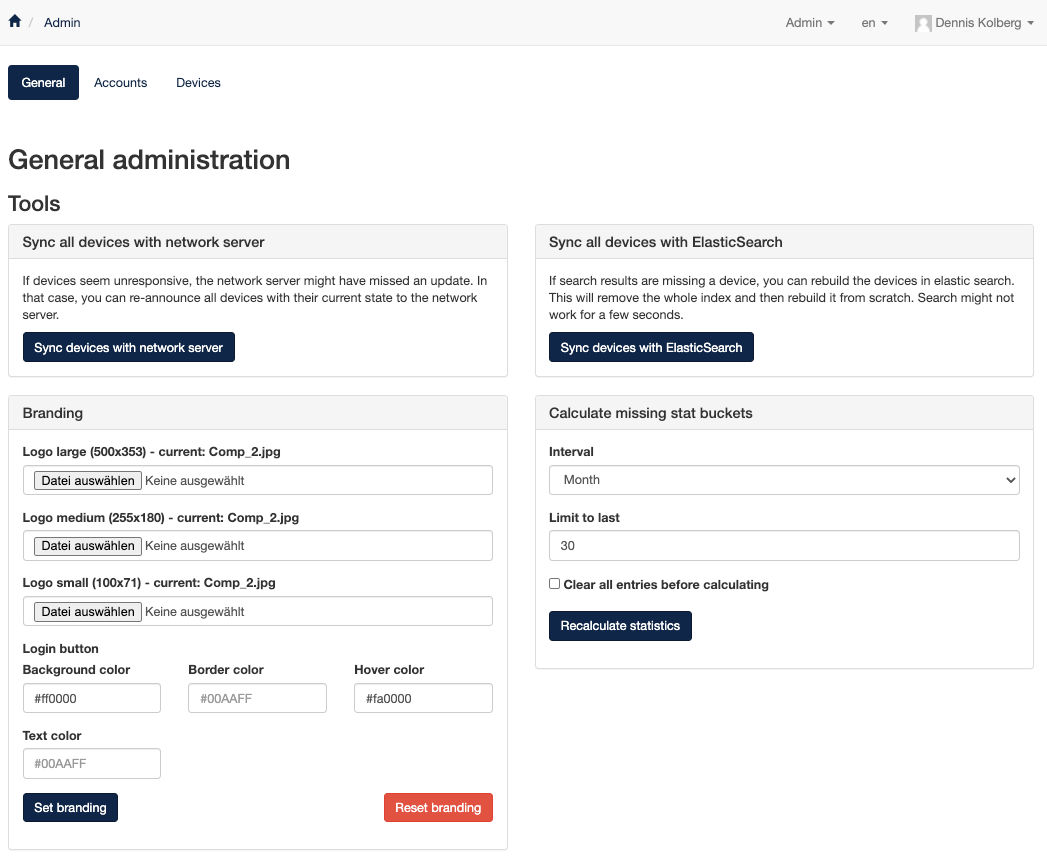1047x868 pixels.
Task: Switch to the Devices tab
Action: click(x=198, y=83)
